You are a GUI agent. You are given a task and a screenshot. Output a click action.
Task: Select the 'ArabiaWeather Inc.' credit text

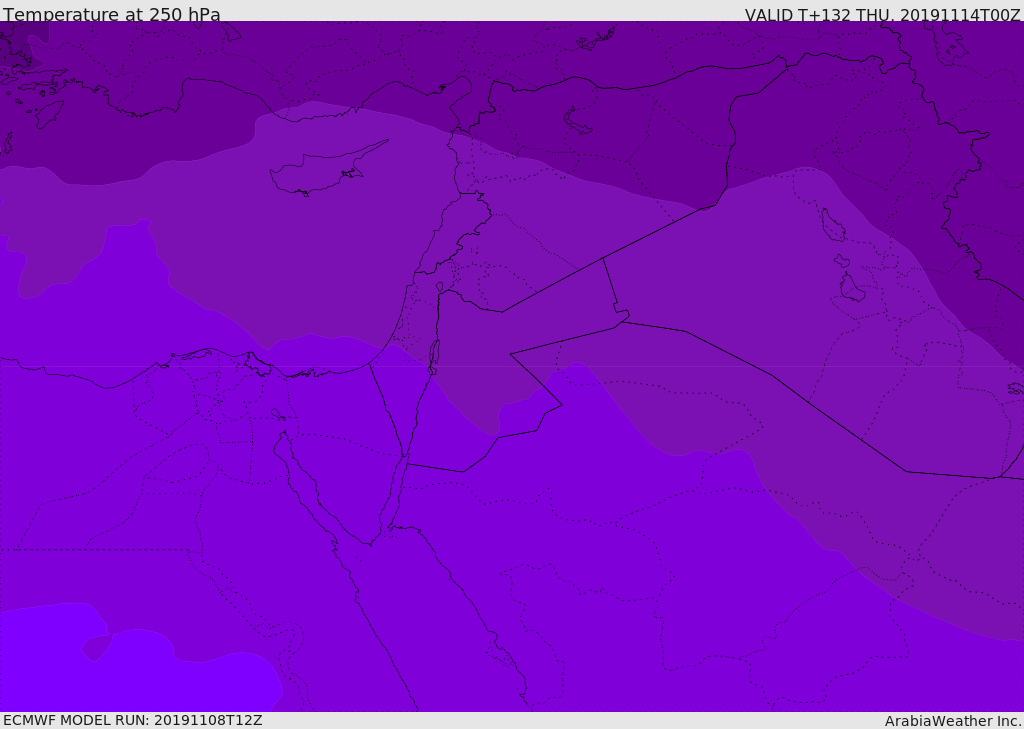click(953, 721)
